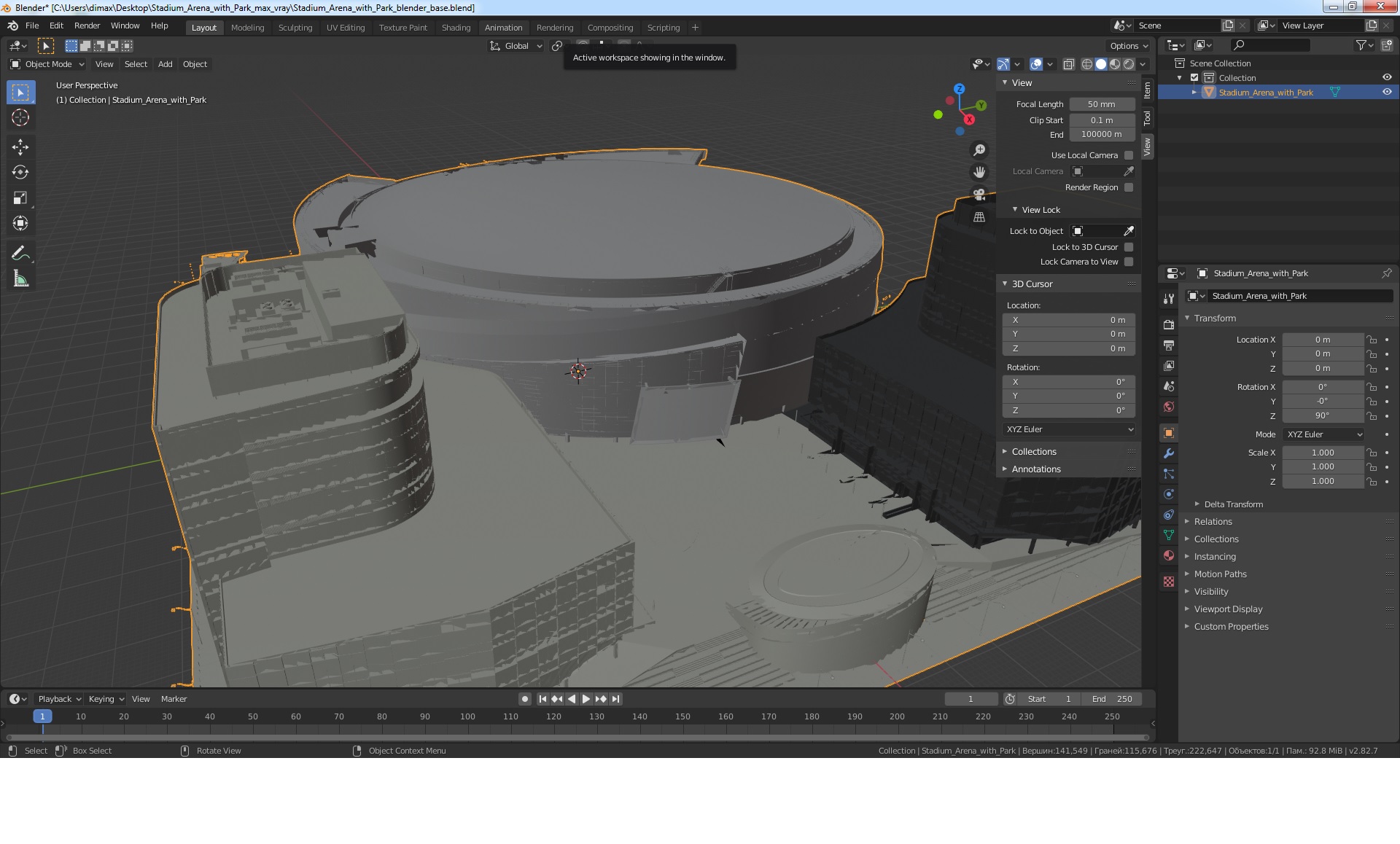Click the Options button in viewport header
Screen dimensions: 1400x844
1128,45
